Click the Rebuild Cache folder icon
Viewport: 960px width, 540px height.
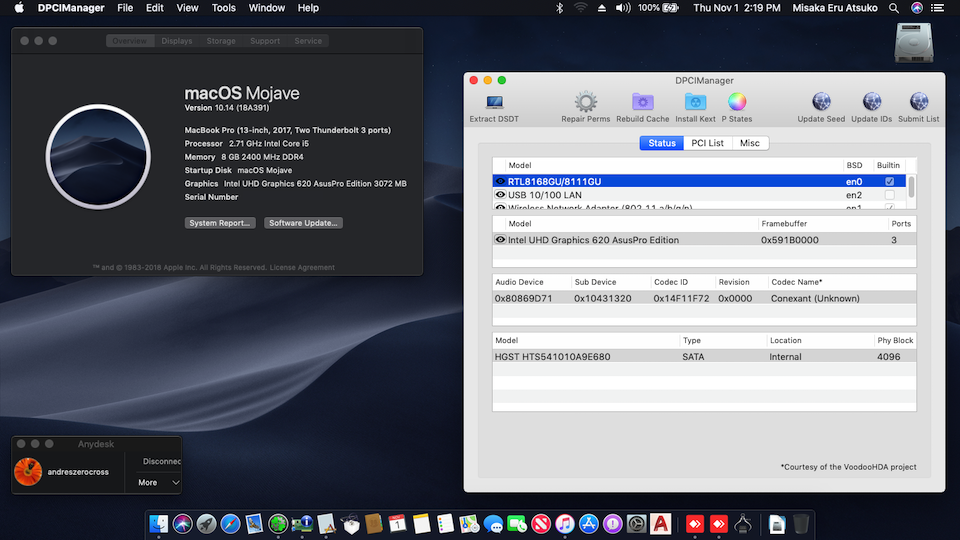tap(642, 102)
